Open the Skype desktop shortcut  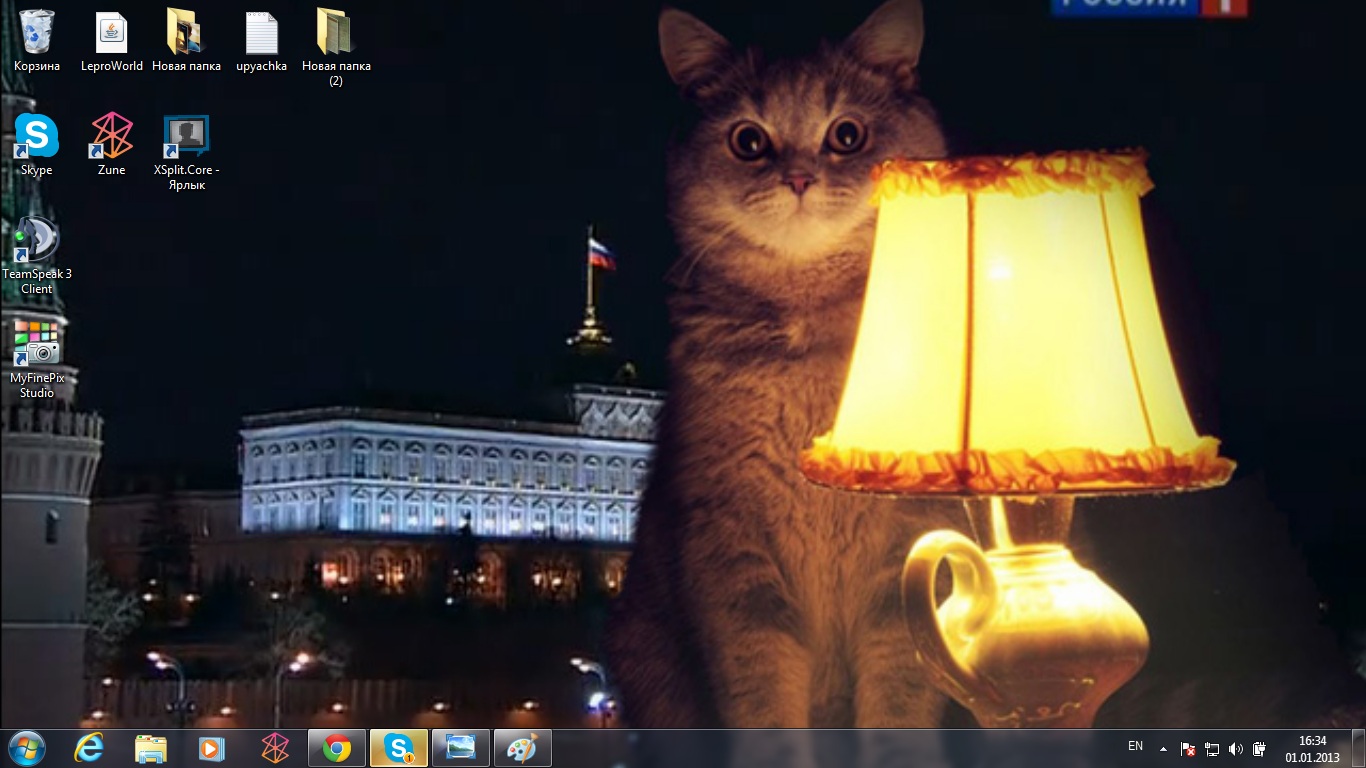click(x=37, y=137)
